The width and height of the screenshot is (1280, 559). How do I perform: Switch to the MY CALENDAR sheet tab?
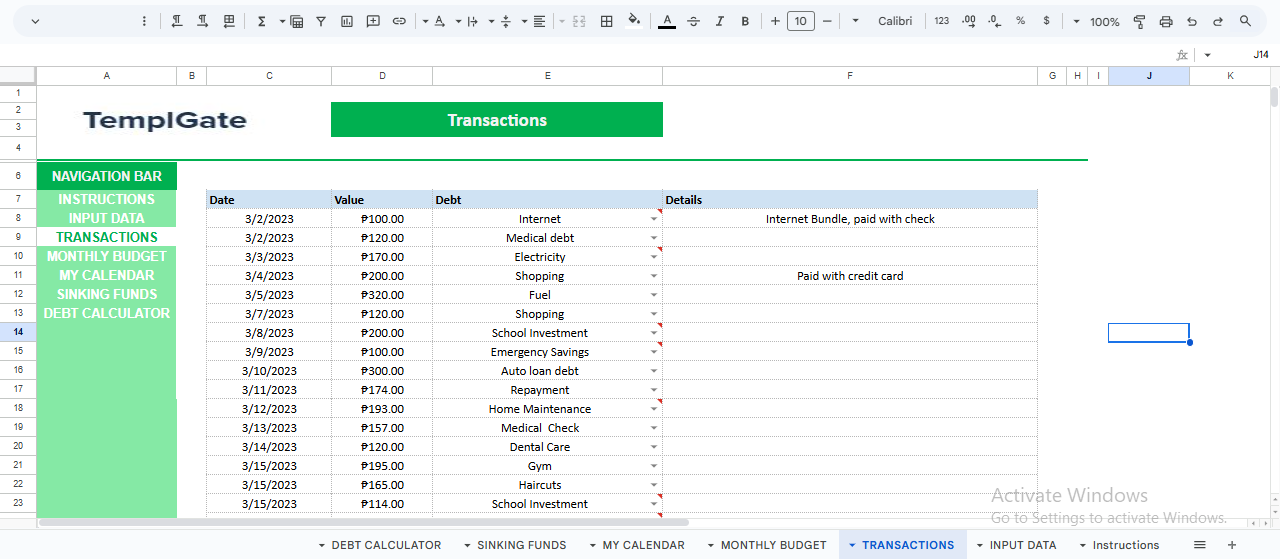[x=644, y=545]
